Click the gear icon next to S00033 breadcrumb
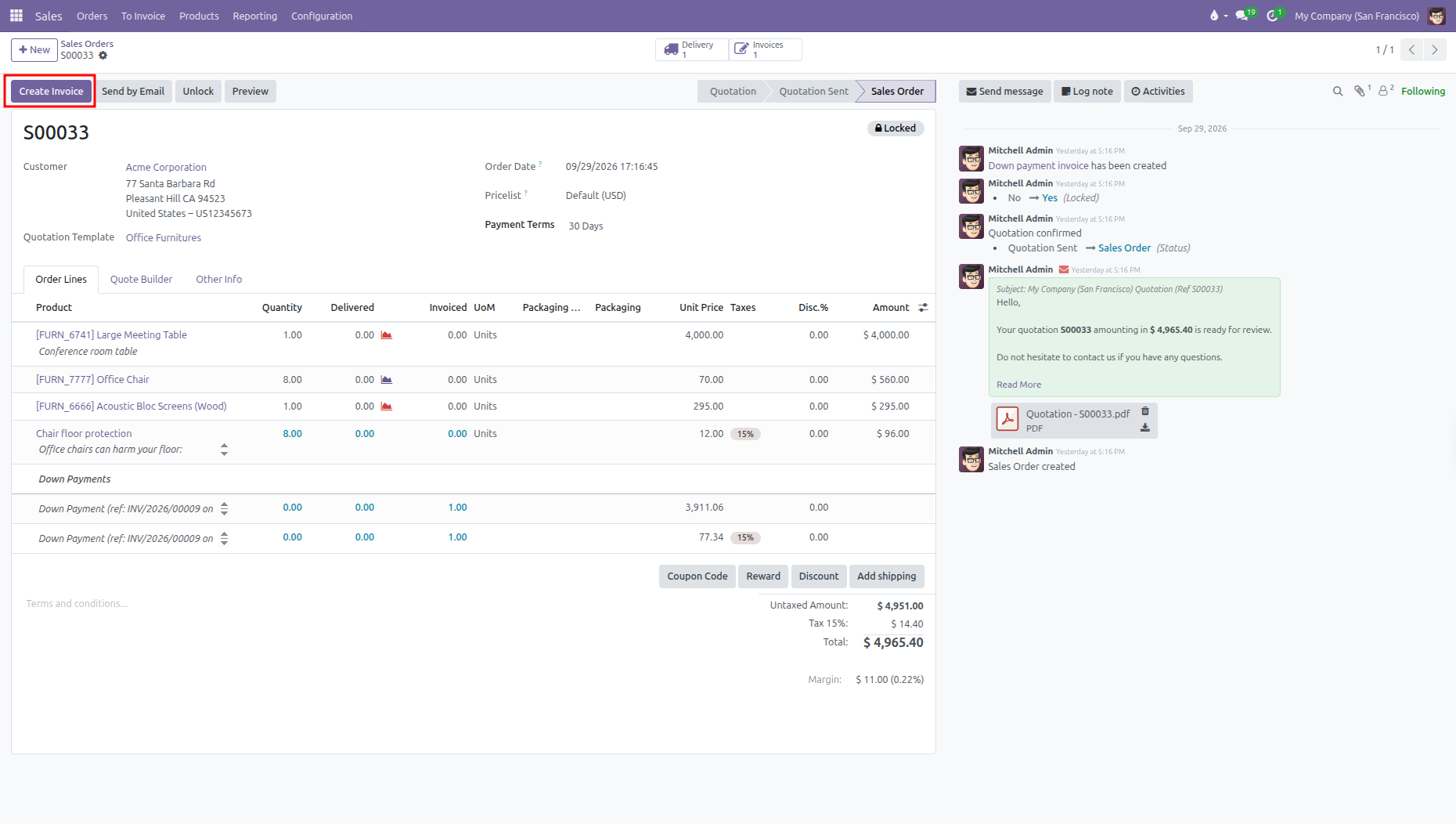1456x824 pixels. [103, 56]
